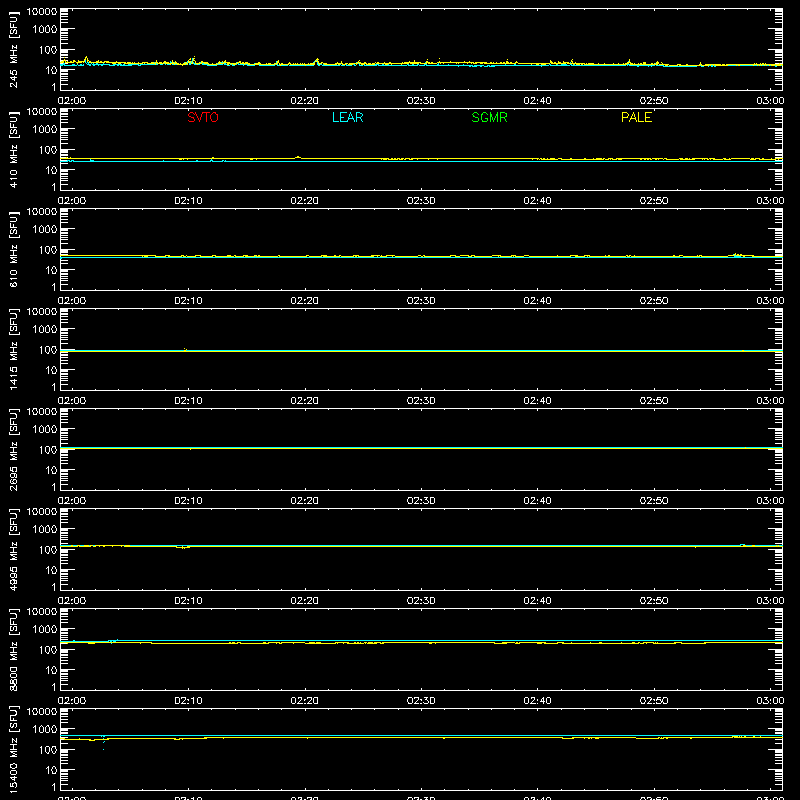800x800 pixels.
Task: Click the green SGMR station legend label
Action: click(x=489, y=117)
